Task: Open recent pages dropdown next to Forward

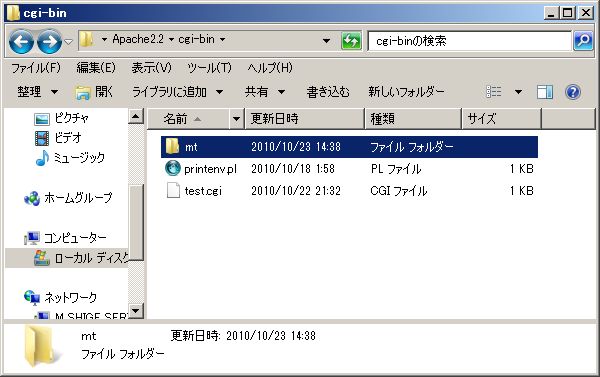Action: click(68, 41)
